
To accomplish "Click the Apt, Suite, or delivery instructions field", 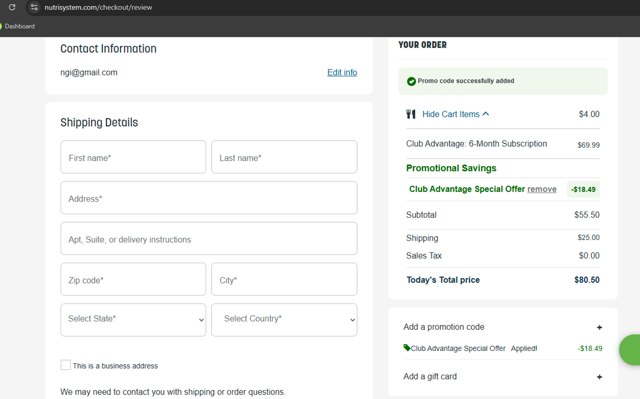I will (x=209, y=239).
